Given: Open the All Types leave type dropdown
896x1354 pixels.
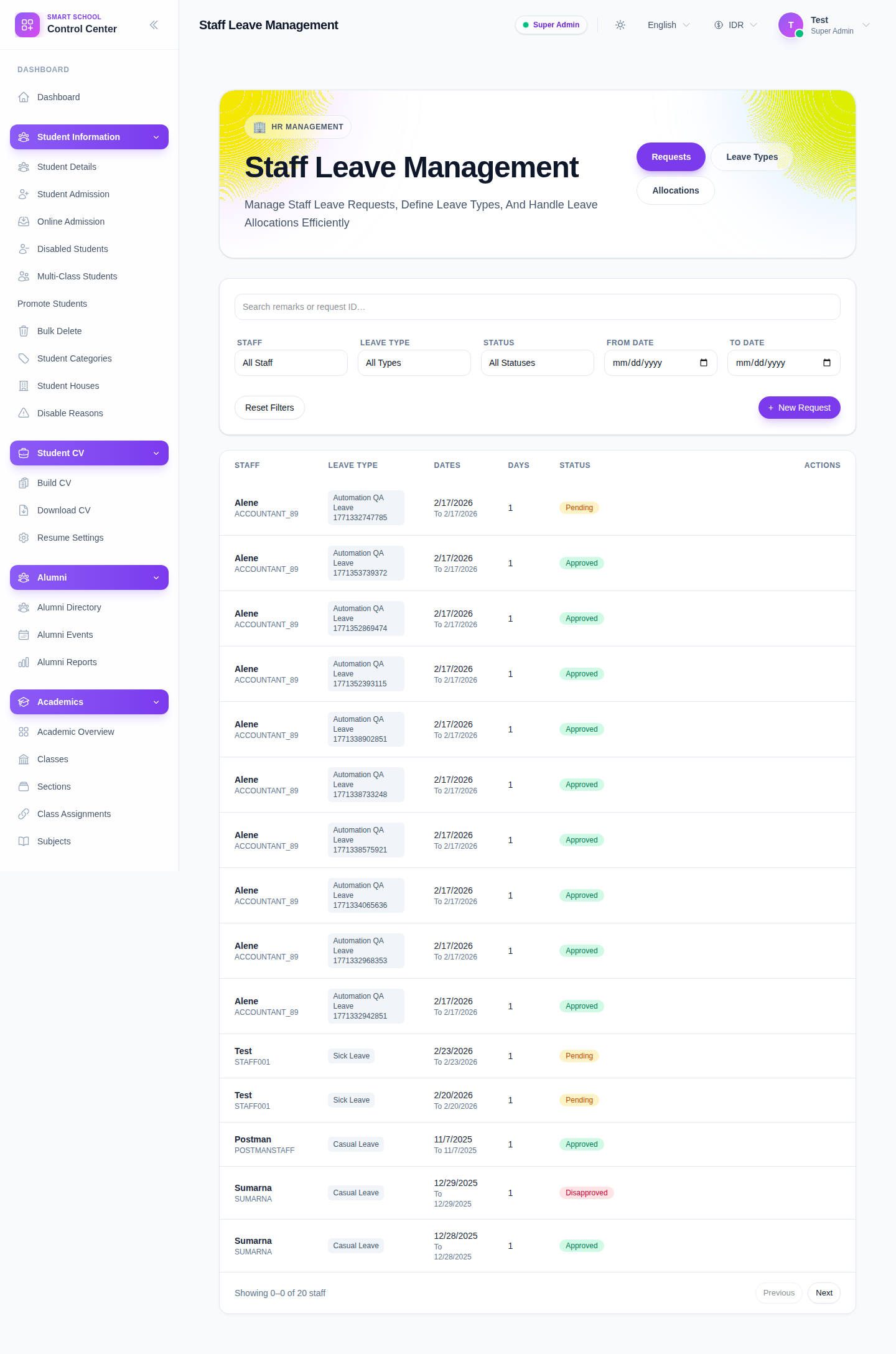Looking at the screenshot, I should (x=414, y=363).
